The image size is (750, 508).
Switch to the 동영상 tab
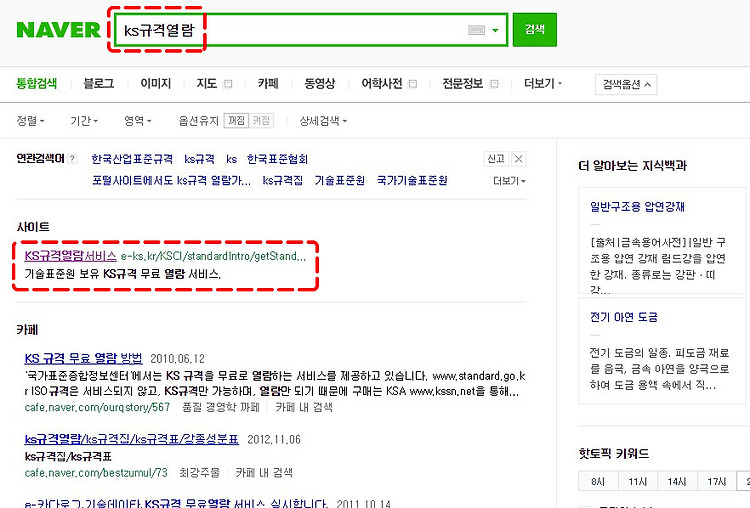point(320,84)
